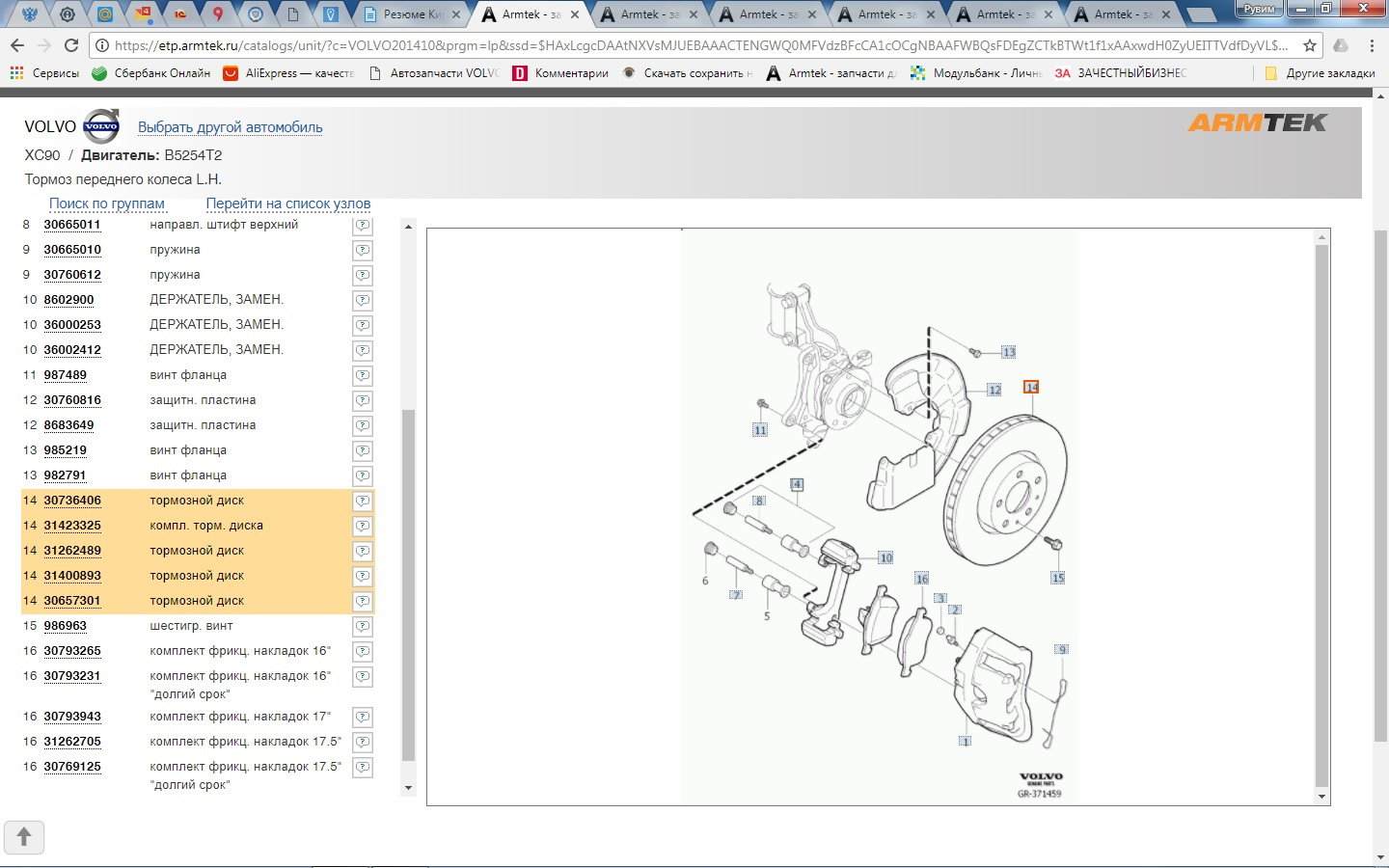Click the address bar URL field
This screenshot has height=868, width=1389.
coord(701,45)
